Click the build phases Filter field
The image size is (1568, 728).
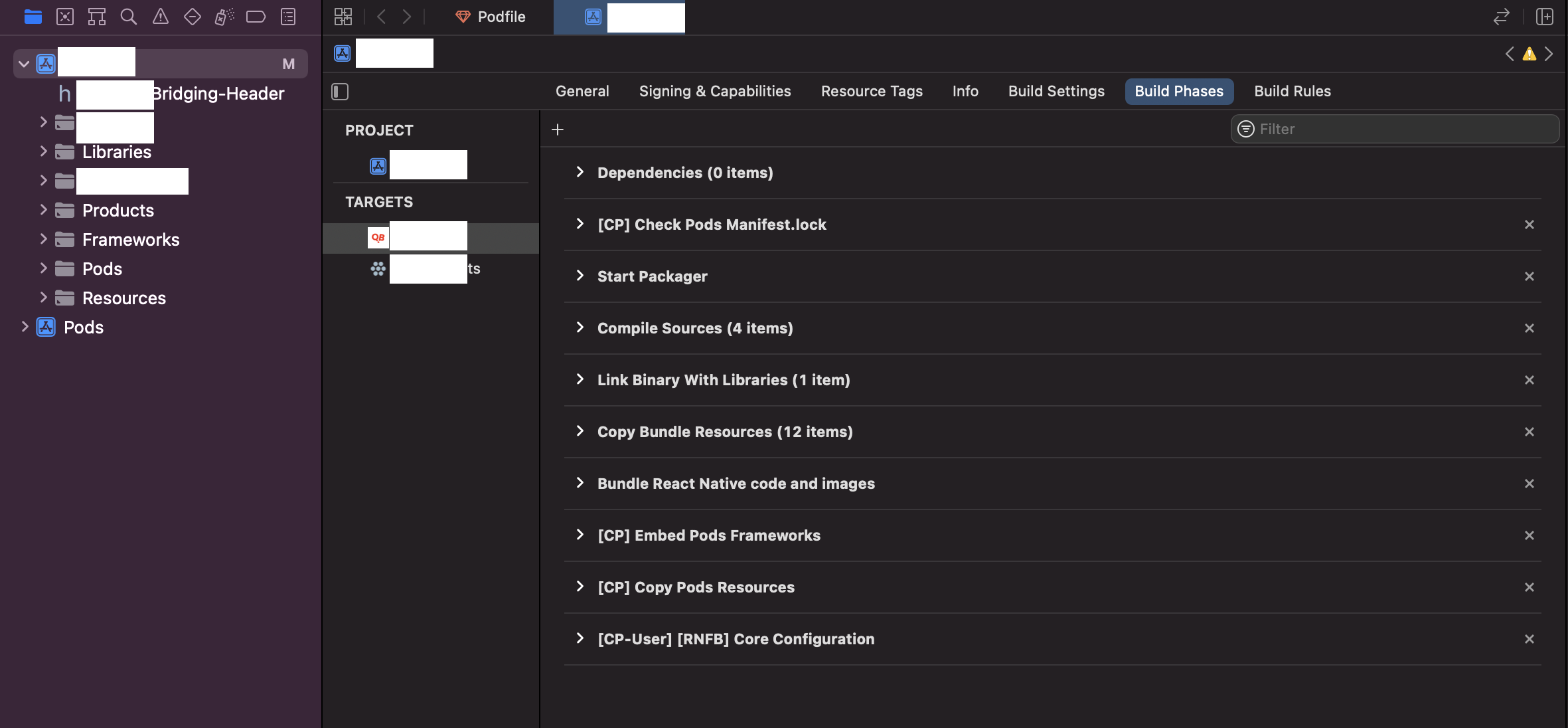coord(1401,129)
